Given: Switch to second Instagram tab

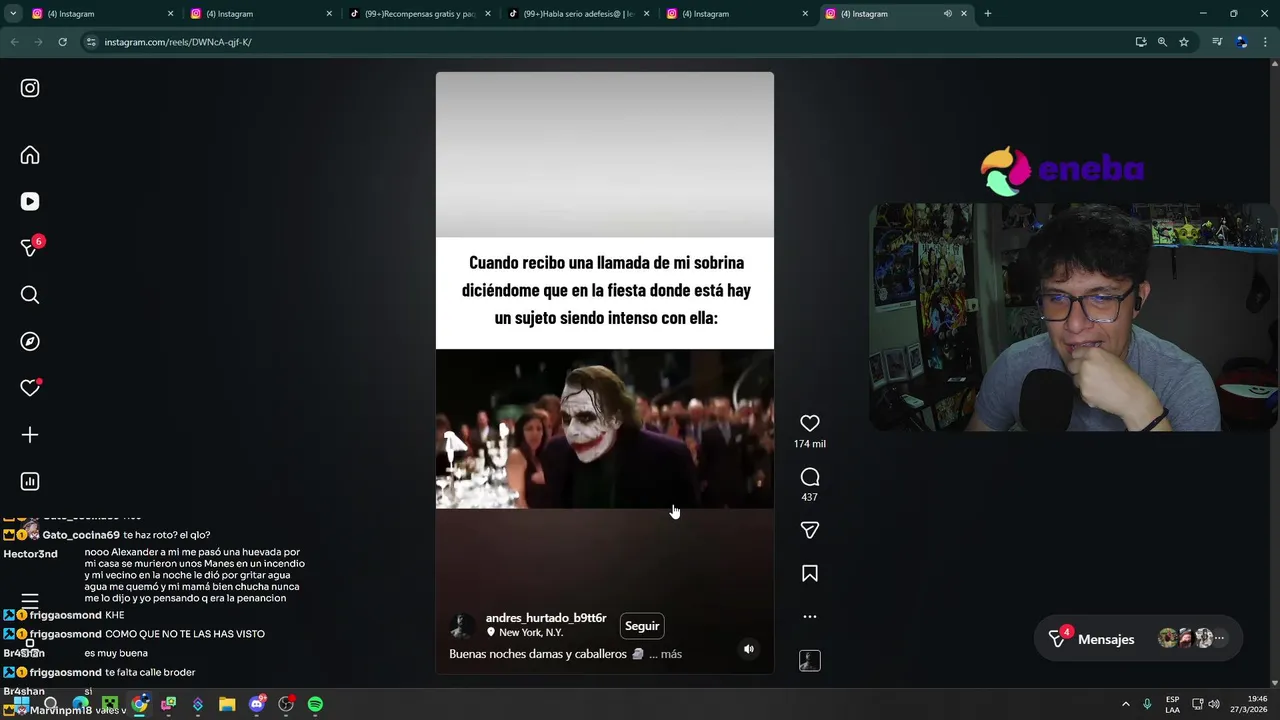Looking at the screenshot, I should click(x=259, y=14).
